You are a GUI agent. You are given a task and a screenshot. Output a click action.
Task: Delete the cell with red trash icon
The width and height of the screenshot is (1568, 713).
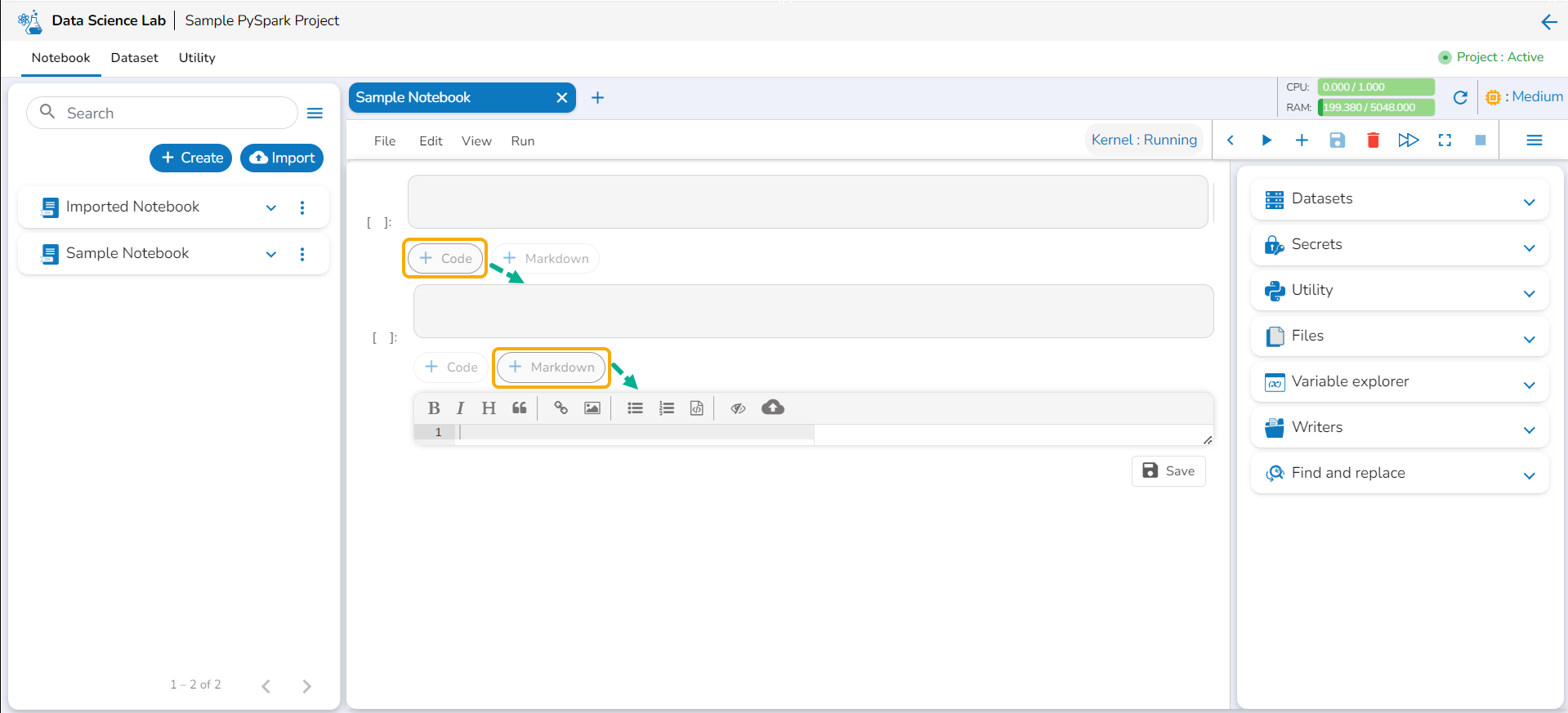(1373, 140)
